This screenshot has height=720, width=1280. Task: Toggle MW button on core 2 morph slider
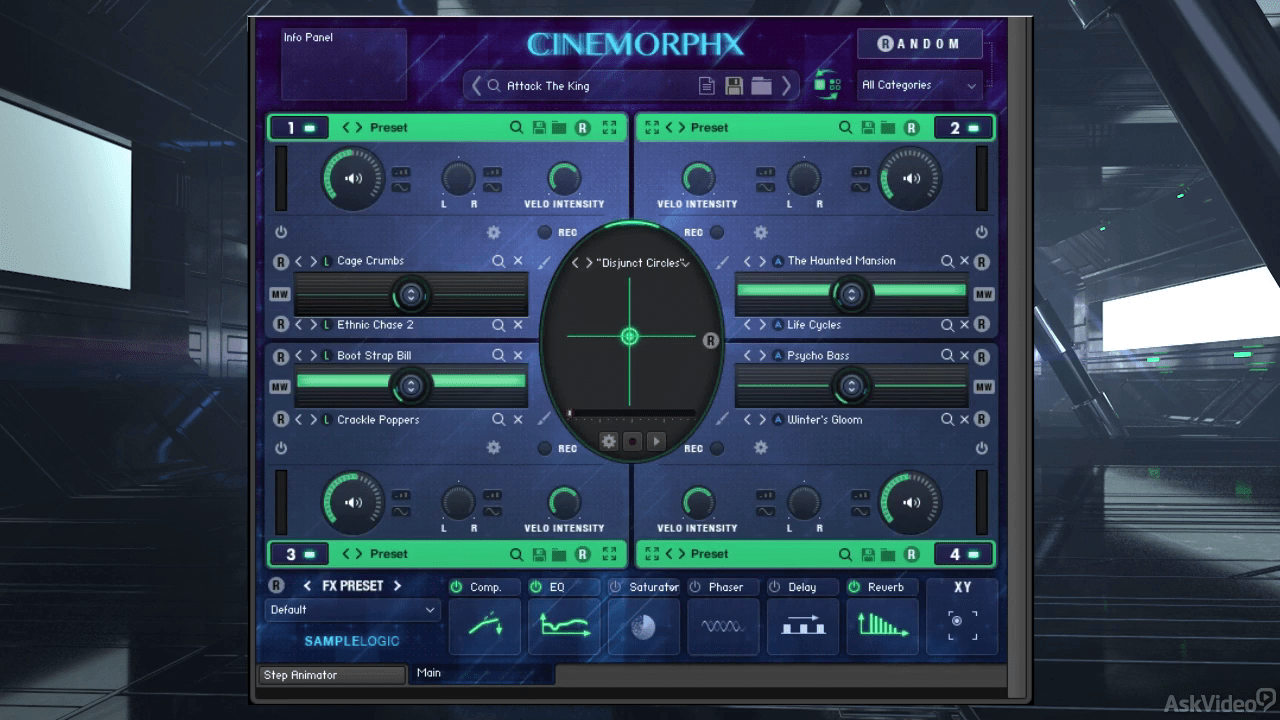(x=983, y=294)
